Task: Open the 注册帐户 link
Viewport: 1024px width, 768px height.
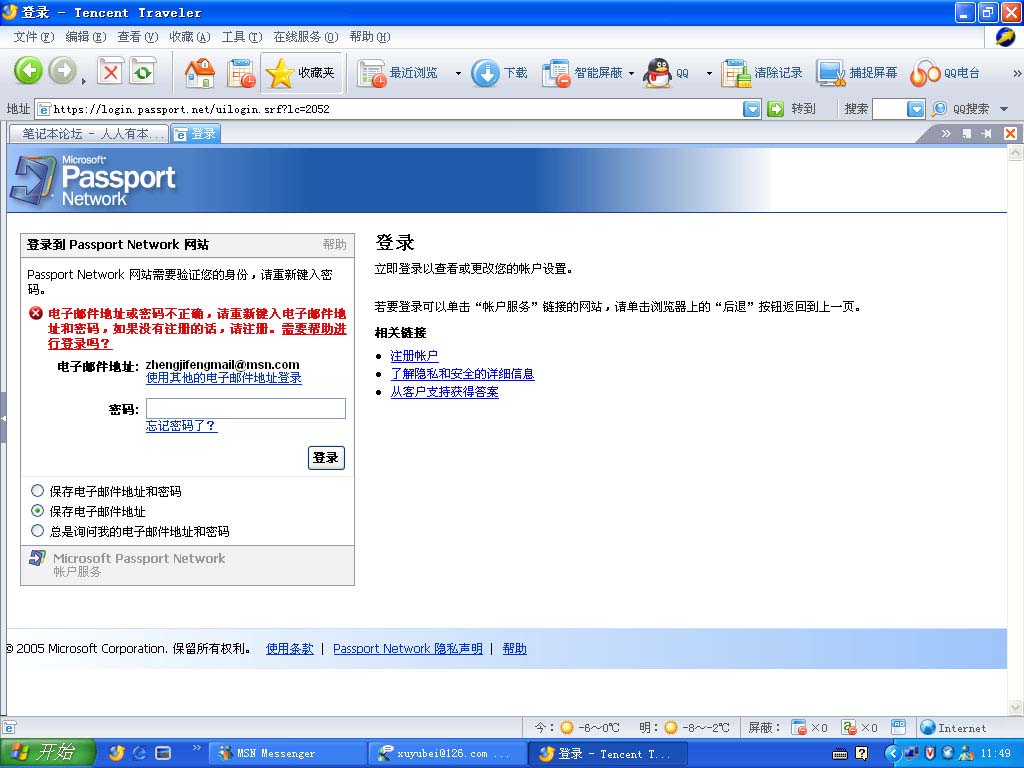Action: pyautogui.click(x=414, y=355)
